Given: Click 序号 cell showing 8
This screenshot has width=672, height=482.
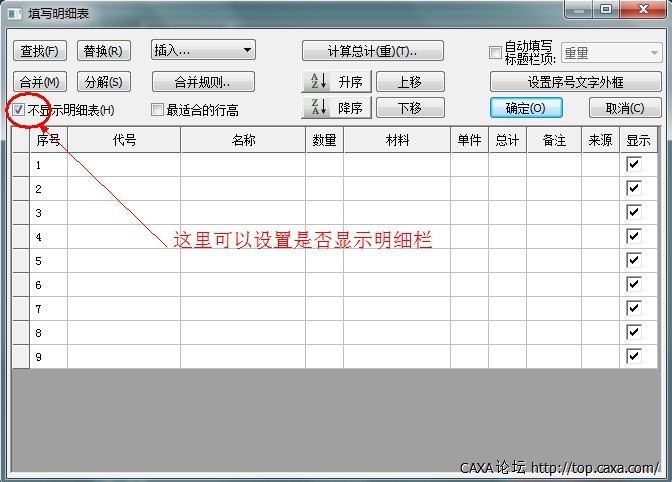Looking at the screenshot, I should point(48,332).
